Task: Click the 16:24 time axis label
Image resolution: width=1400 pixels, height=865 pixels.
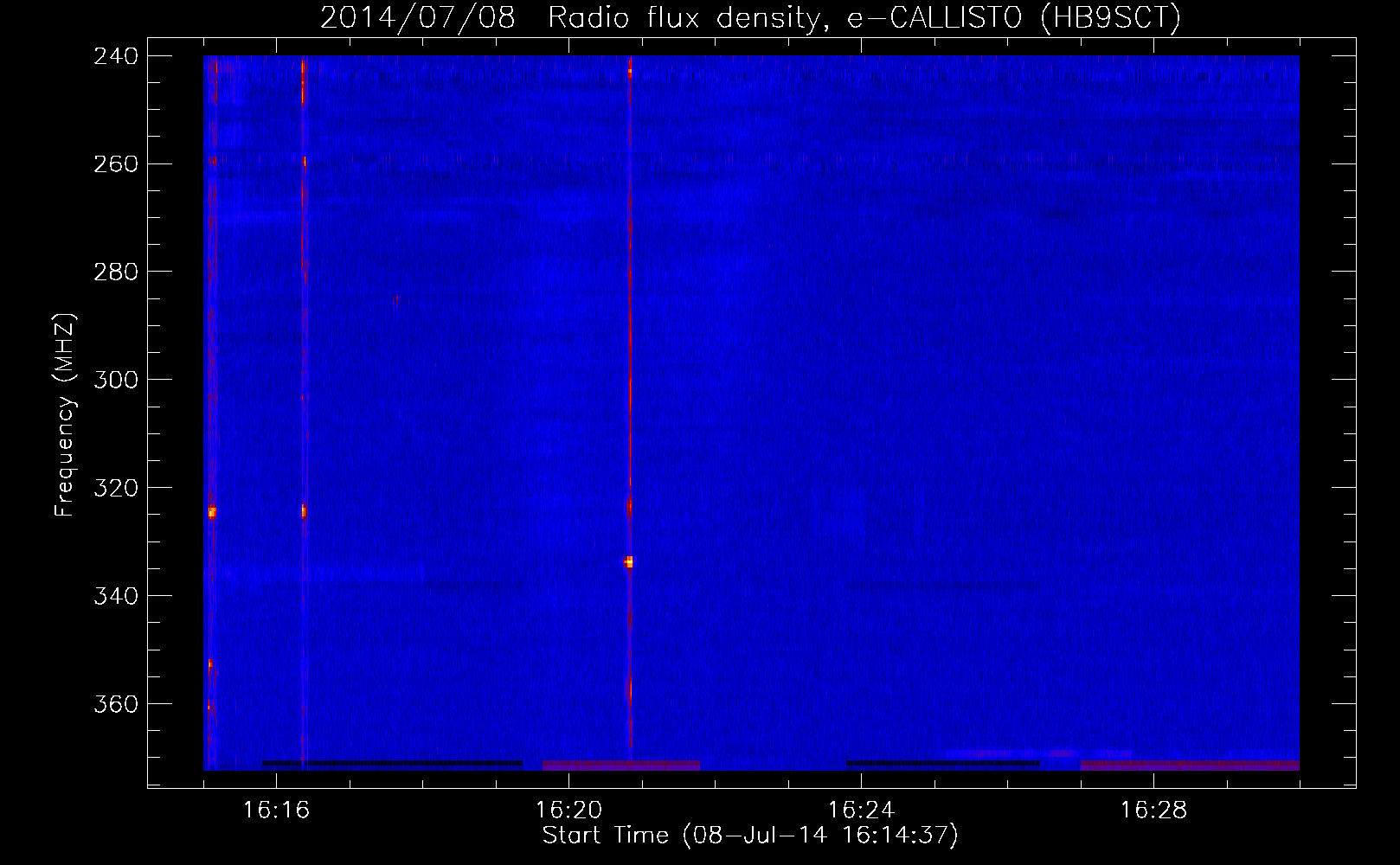Action: pyautogui.click(x=861, y=811)
